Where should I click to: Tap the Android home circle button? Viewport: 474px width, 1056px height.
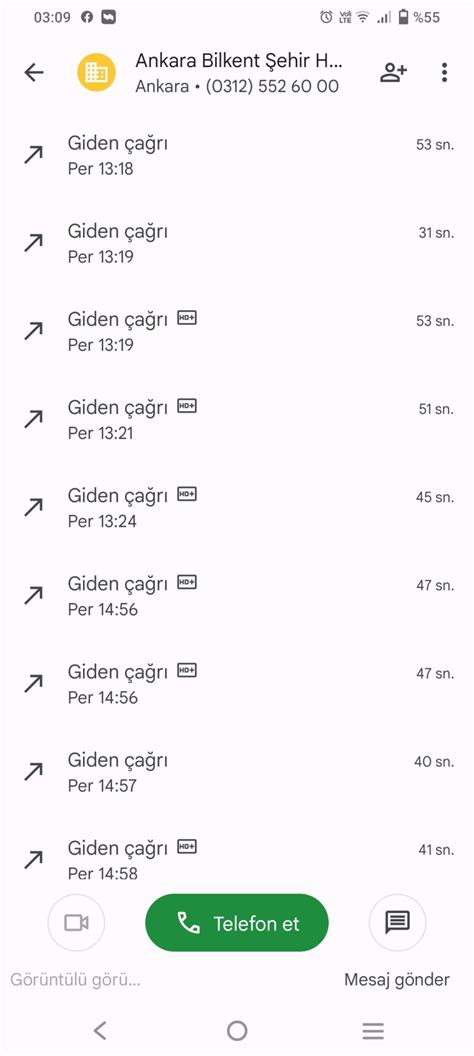(x=237, y=1030)
